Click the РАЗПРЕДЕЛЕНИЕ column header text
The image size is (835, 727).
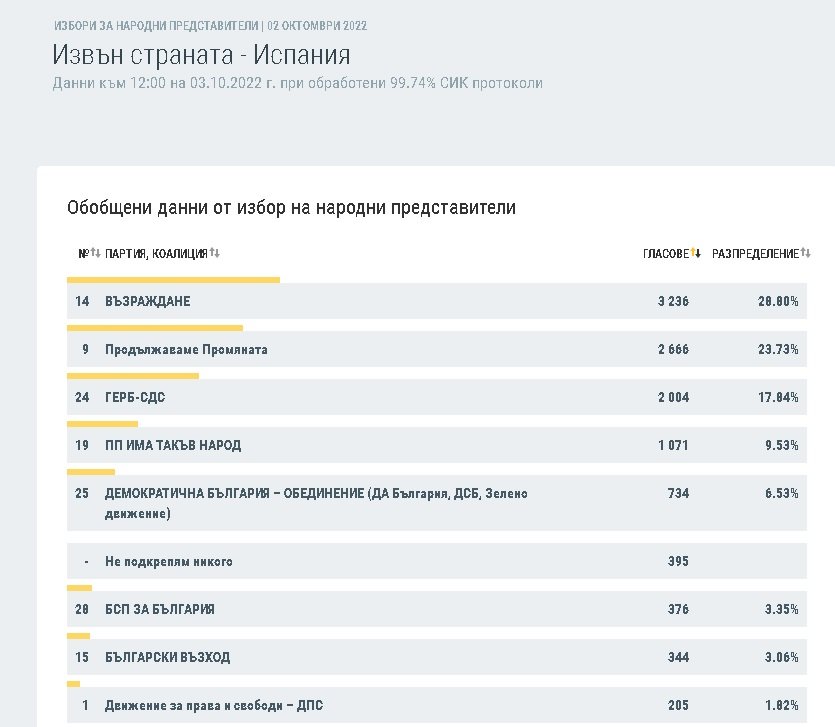(x=755, y=254)
